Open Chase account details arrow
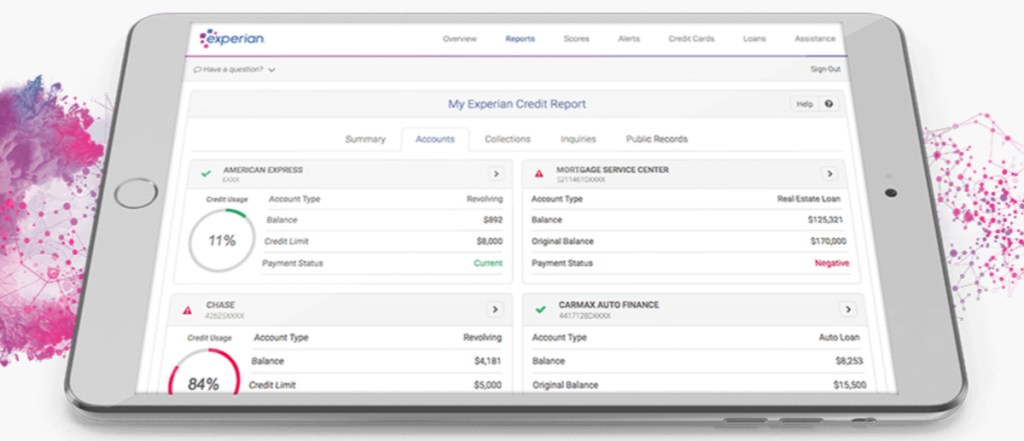This screenshot has width=1024, height=441. 493,310
